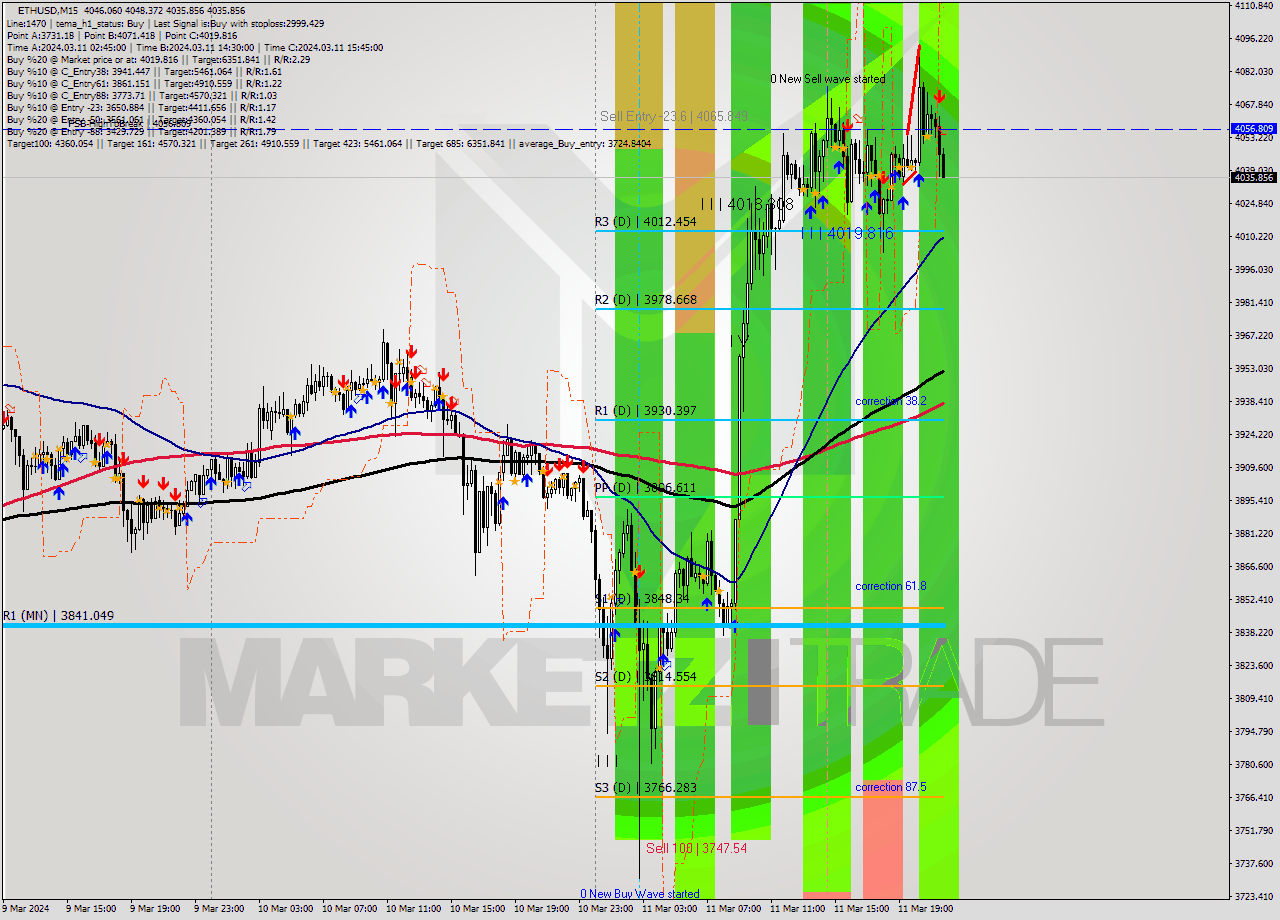Click the 4082.030 price axis value
This screenshot has width=1280, height=920.
click(1254, 71)
